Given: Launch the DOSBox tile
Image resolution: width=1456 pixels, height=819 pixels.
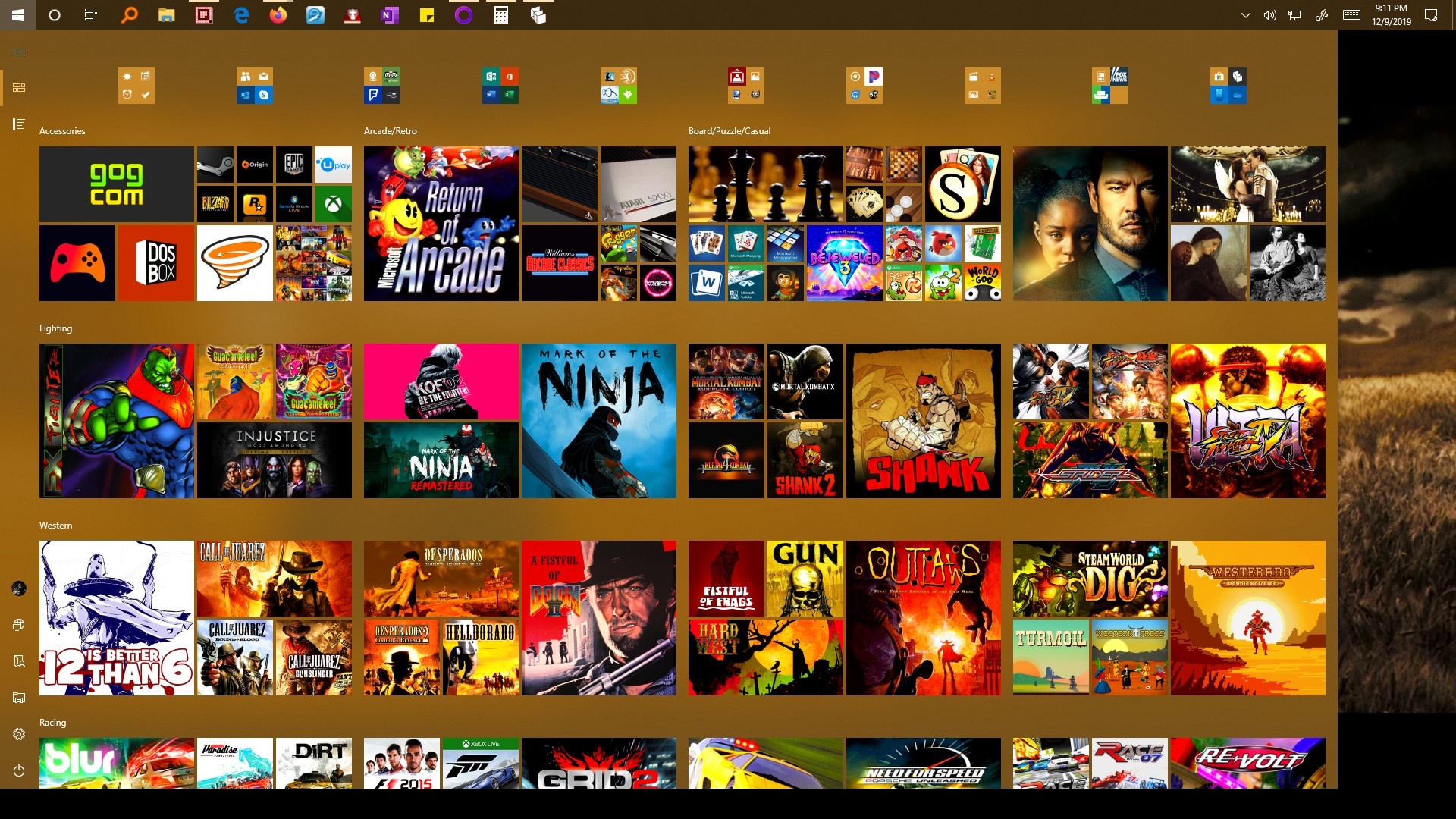Looking at the screenshot, I should 155,263.
